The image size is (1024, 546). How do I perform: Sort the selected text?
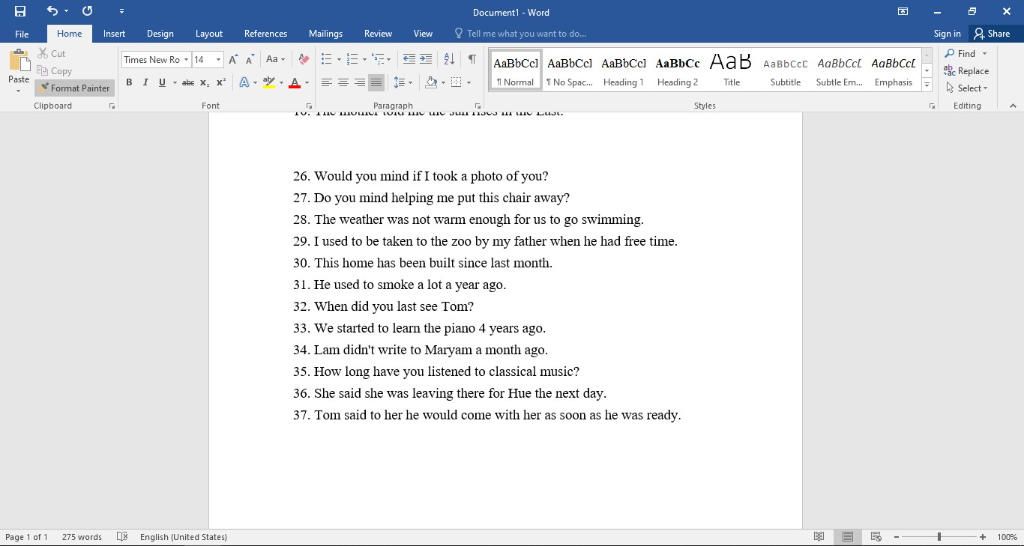point(449,59)
